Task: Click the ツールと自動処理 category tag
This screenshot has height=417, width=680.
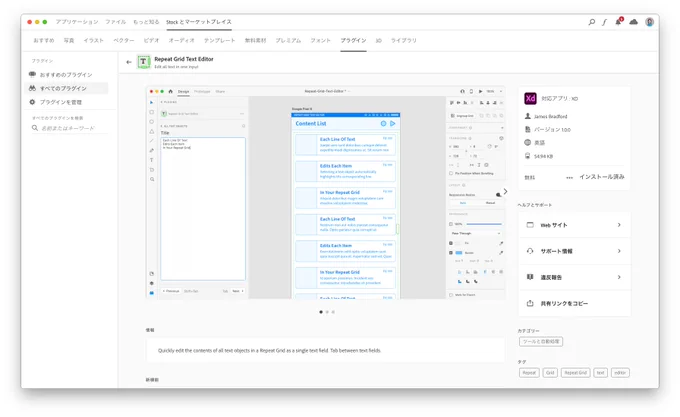Action: tap(541, 342)
